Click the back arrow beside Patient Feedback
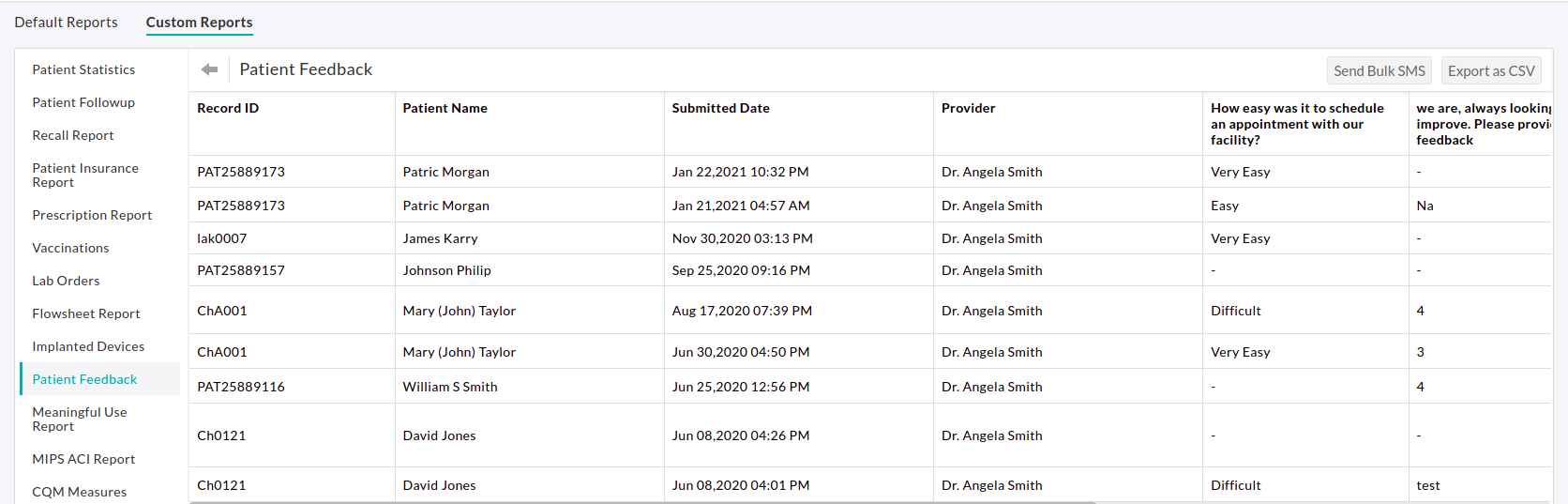The image size is (1568, 504). point(209,69)
